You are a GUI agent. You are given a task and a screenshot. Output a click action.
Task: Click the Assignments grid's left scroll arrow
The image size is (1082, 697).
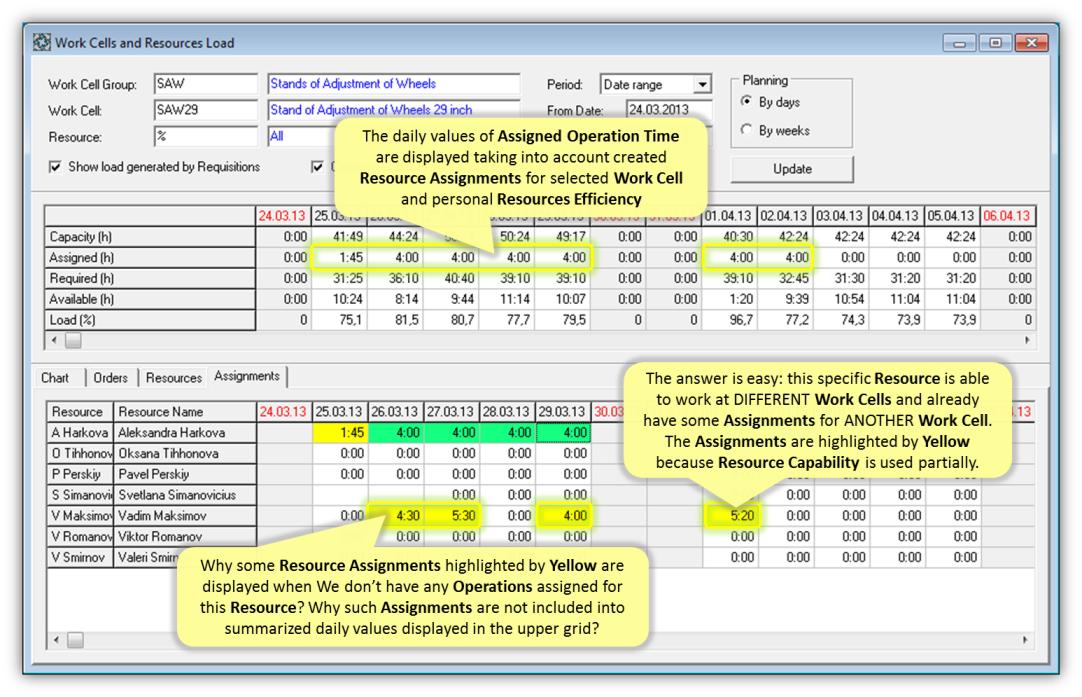coord(57,640)
